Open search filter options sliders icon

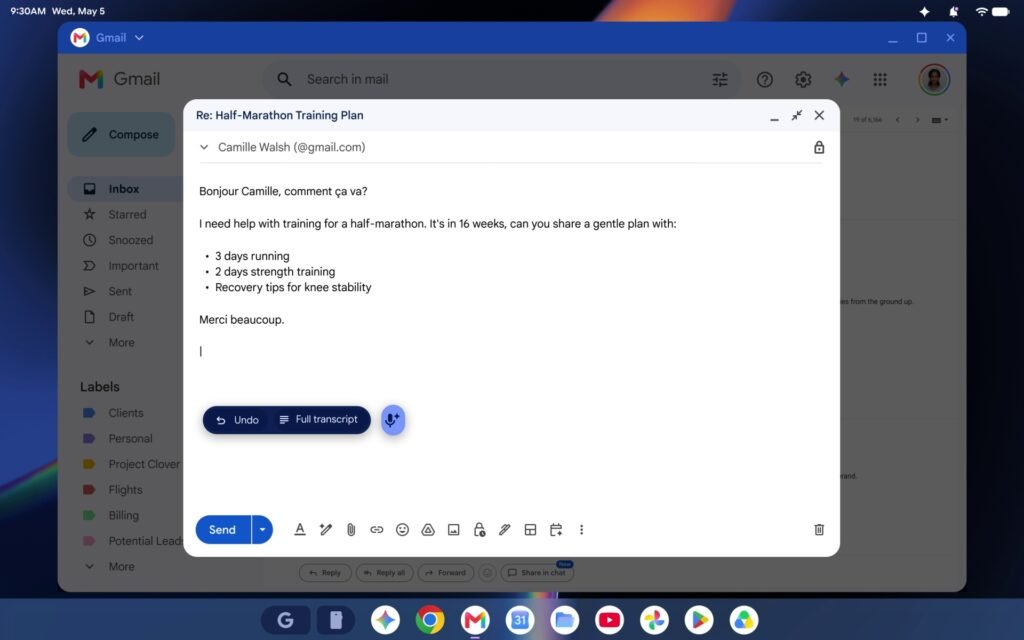pyautogui.click(x=720, y=80)
